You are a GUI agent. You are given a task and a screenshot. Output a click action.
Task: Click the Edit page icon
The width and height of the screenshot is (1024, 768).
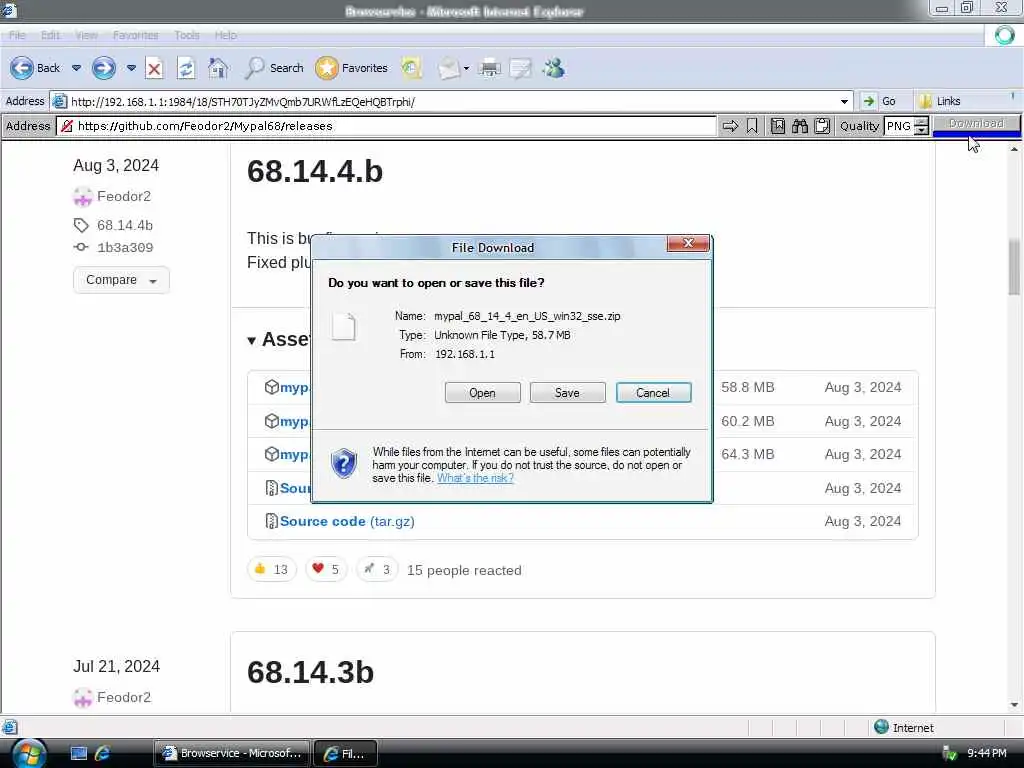point(520,68)
